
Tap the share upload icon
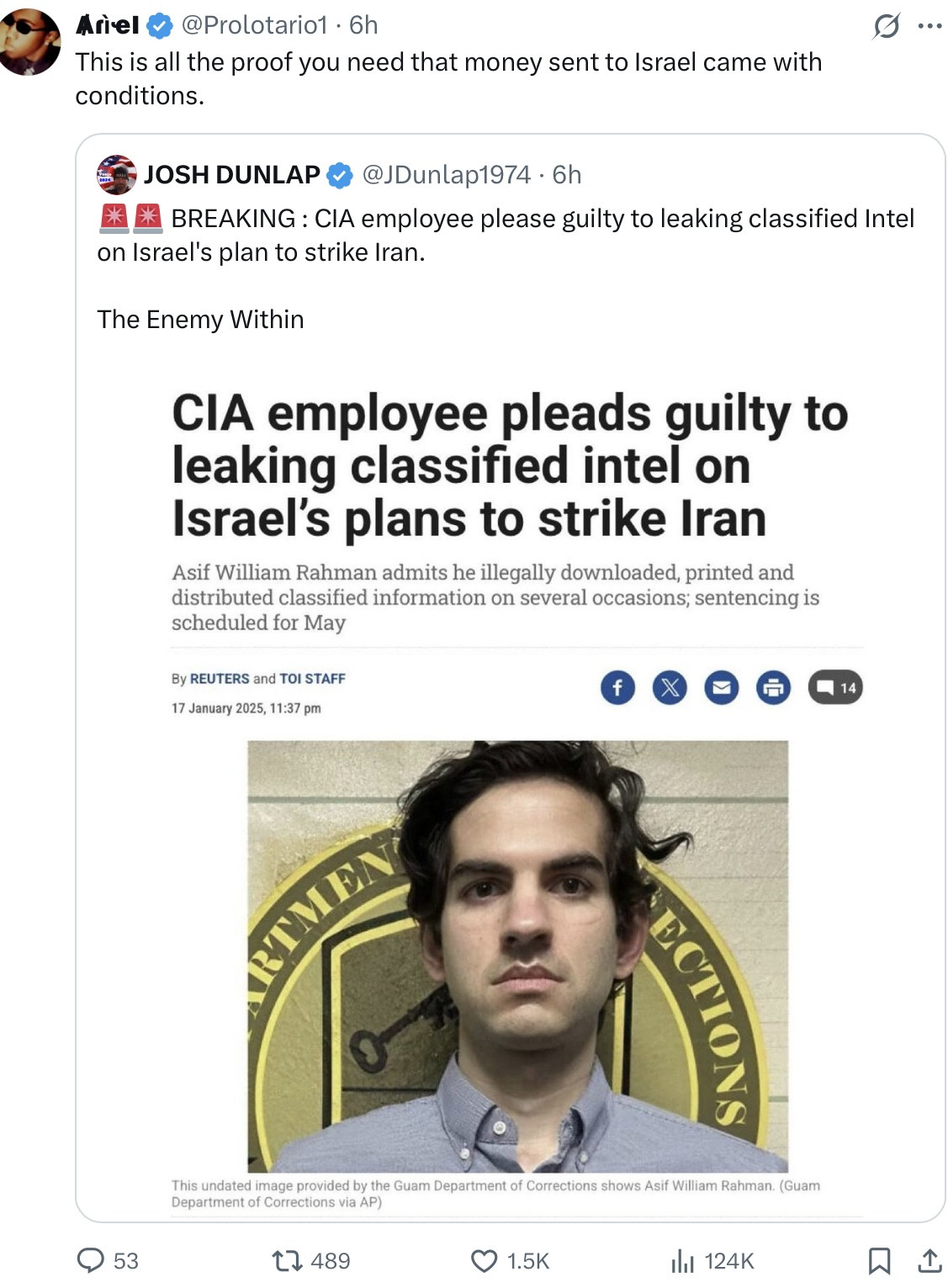click(x=929, y=1259)
